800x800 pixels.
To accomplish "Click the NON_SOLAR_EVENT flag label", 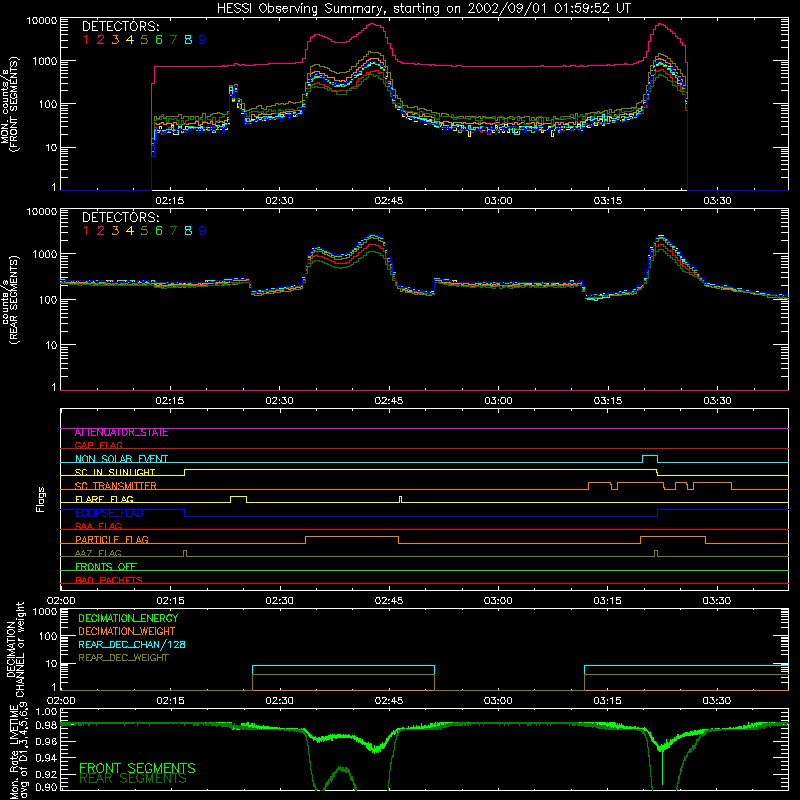I will tap(121, 459).
